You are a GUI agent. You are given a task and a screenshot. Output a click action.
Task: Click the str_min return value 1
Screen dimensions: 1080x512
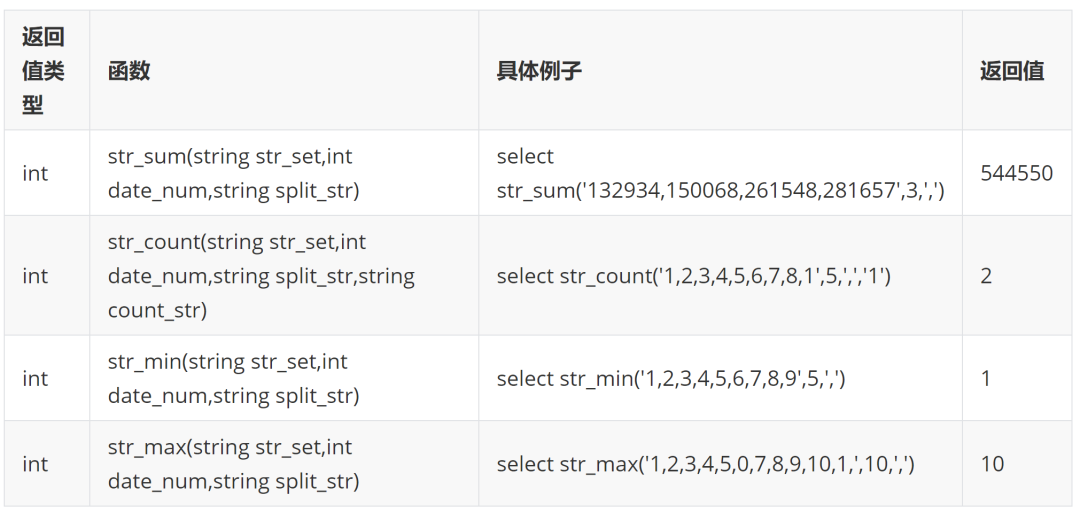(x=986, y=379)
